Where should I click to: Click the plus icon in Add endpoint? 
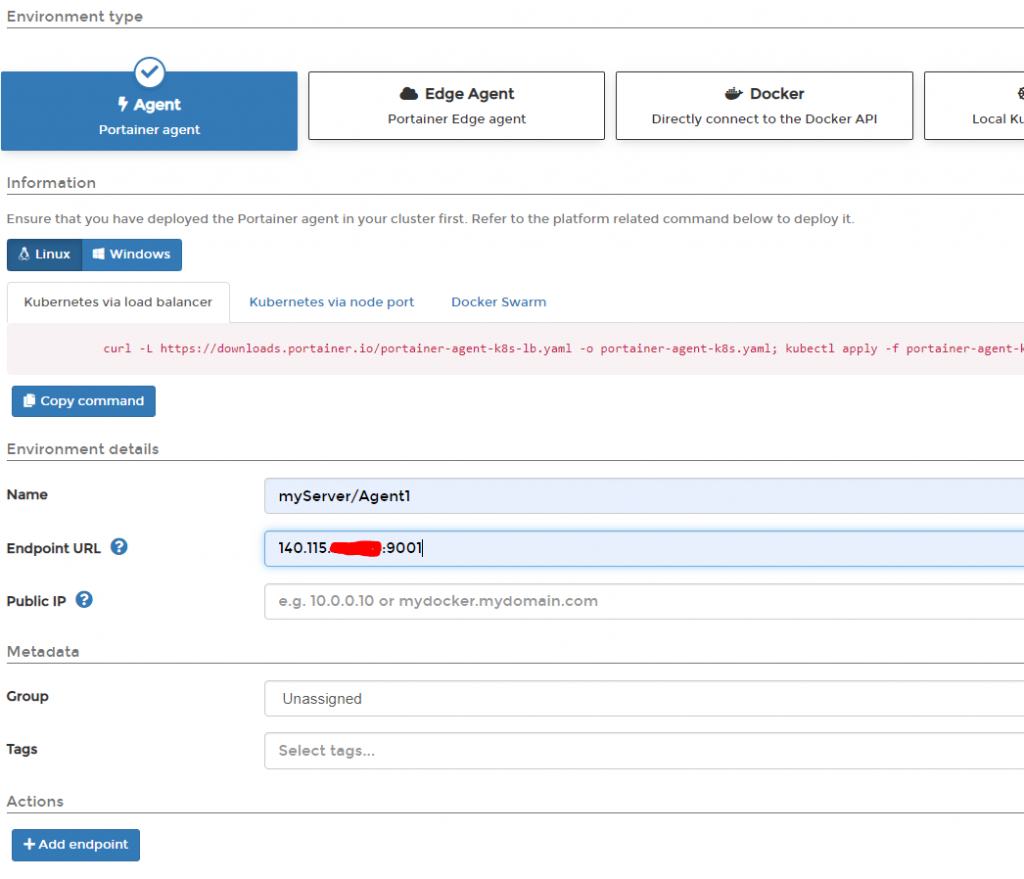point(29,844)
